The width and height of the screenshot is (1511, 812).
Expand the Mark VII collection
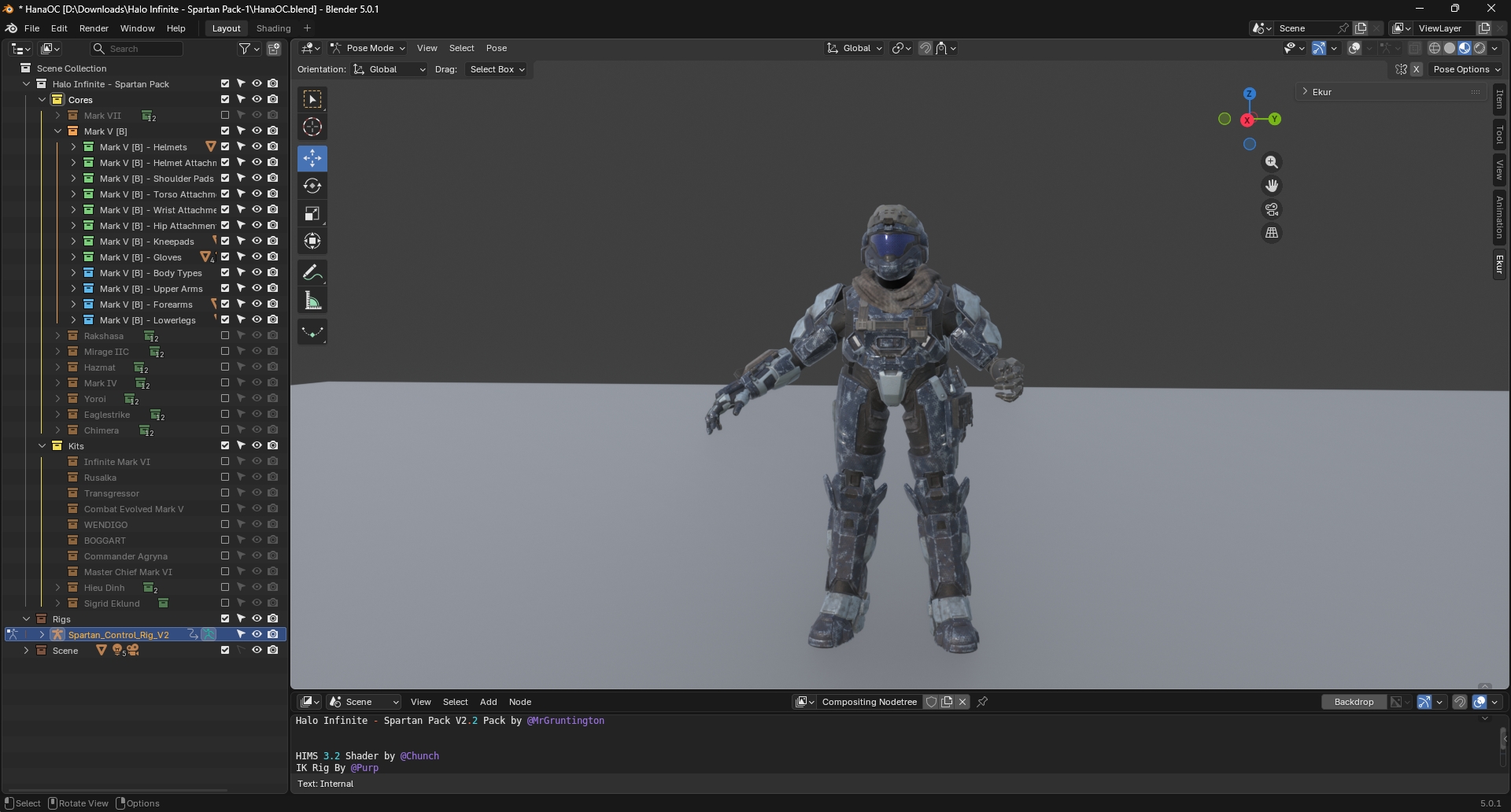pyautogui.click(x=57, y=116)
